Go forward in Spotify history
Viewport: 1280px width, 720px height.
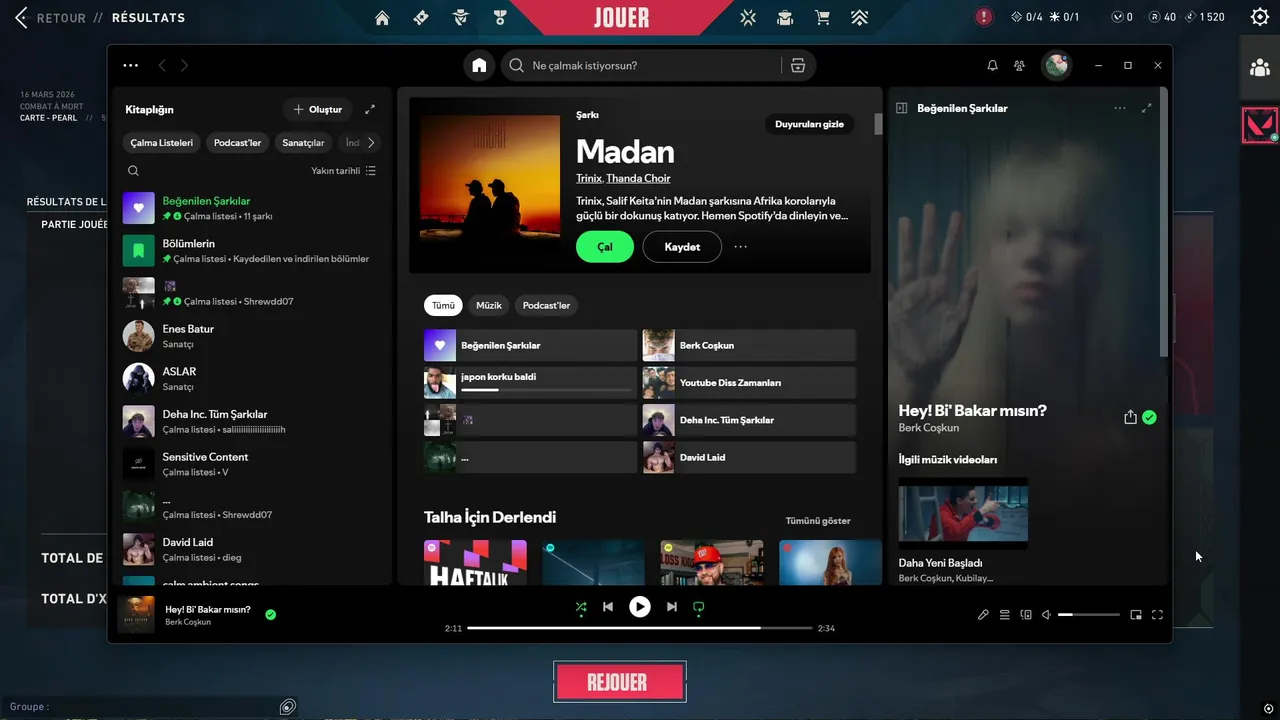184,65
